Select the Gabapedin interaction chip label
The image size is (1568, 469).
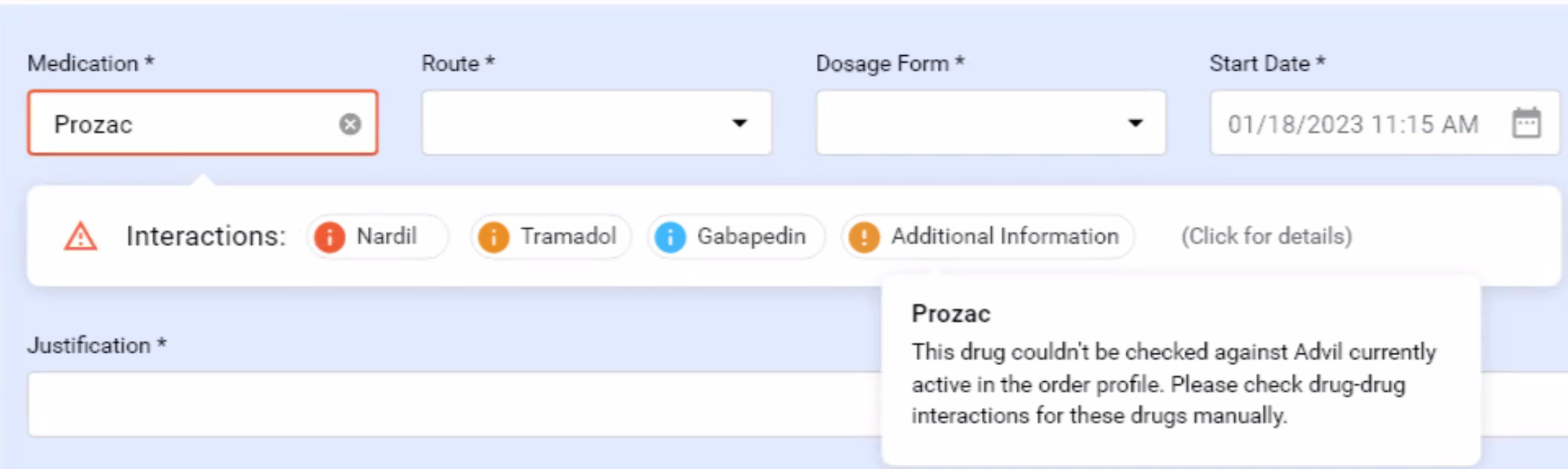pos(751,237)
